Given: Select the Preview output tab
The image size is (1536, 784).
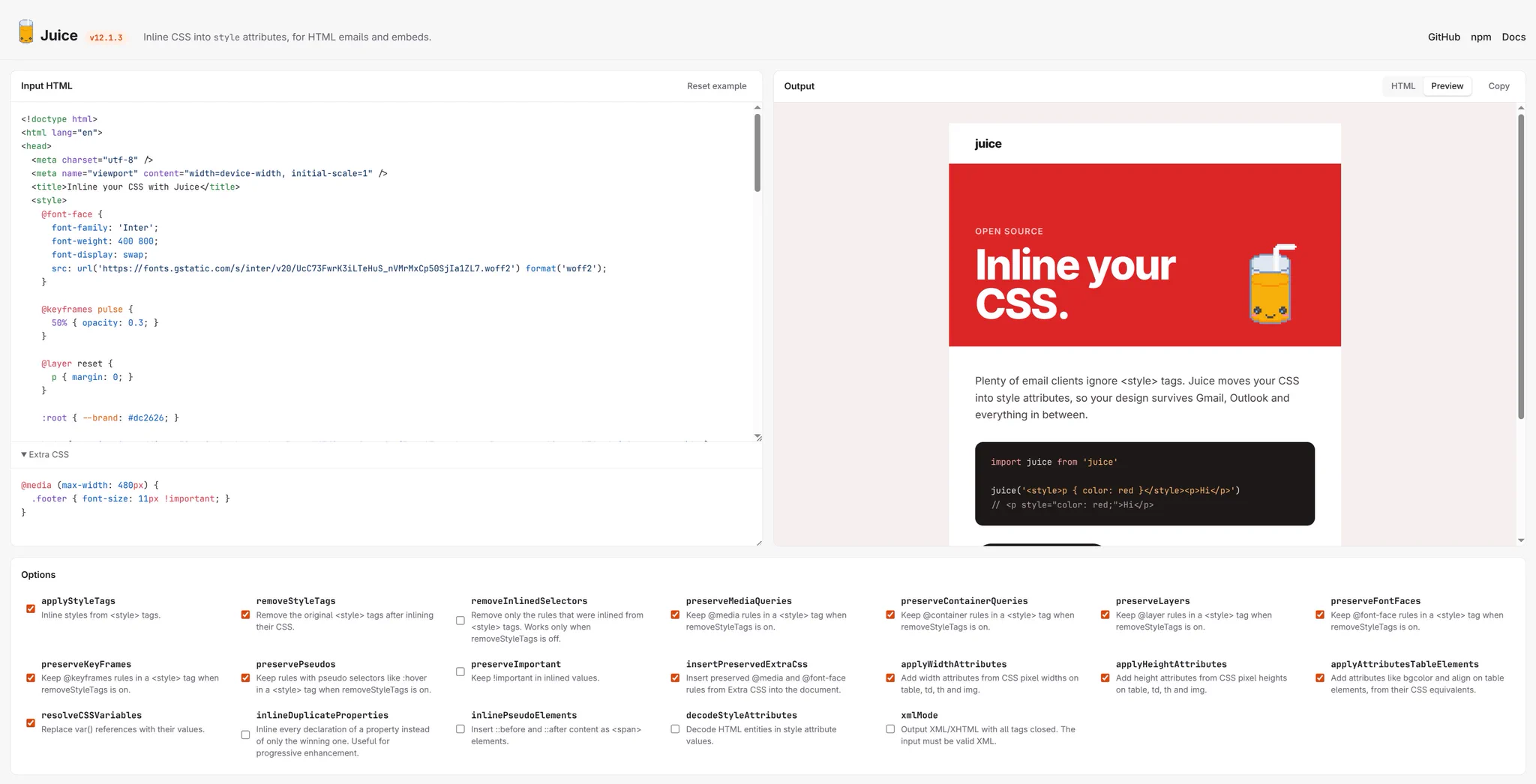Looking at the screenshot, I should (1447, 86).
